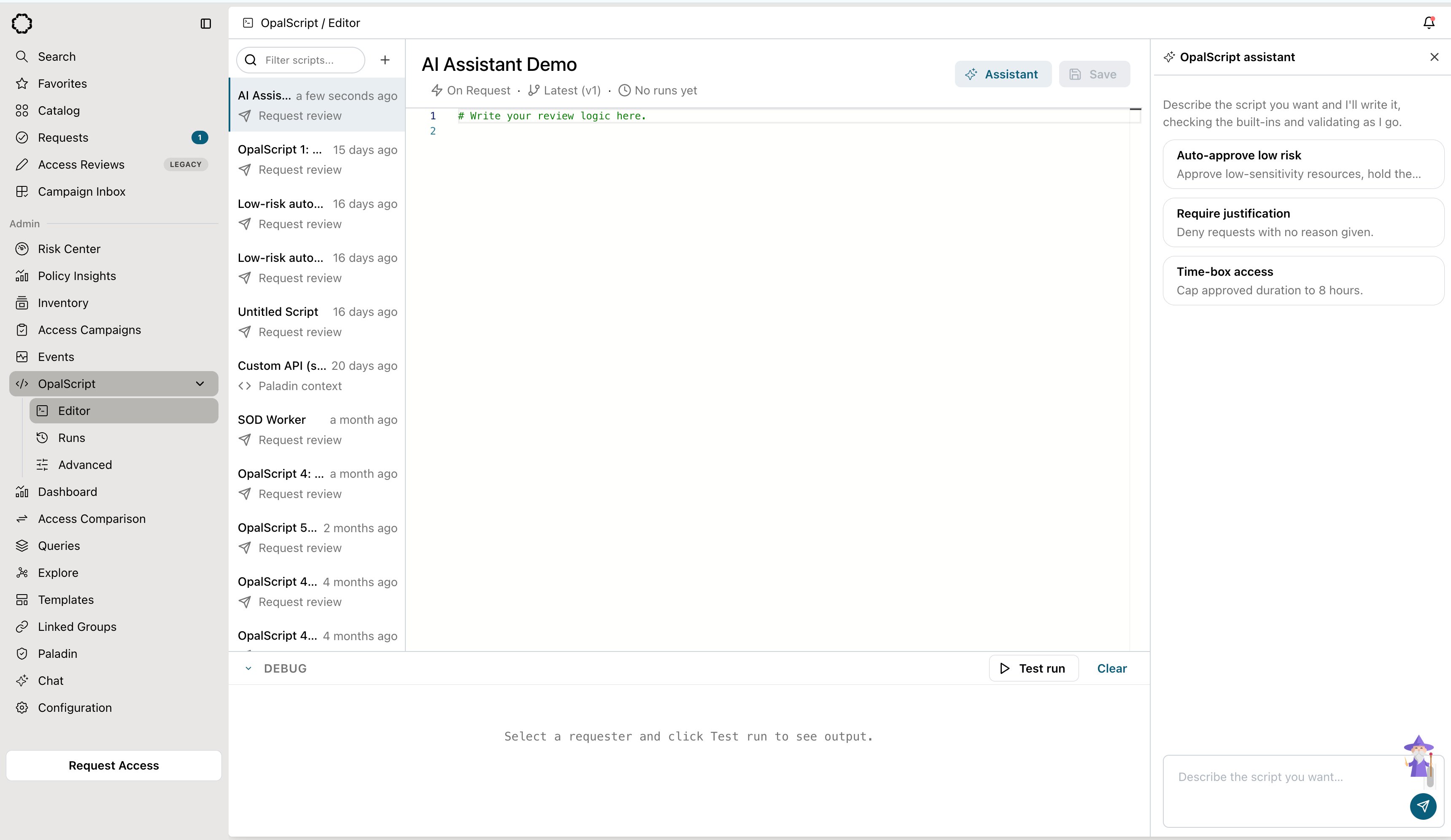Image resolution: width=1451 pixels, height=840 pixels.
Task: Open Runs under OpalScript
Action: coord(124,438)
